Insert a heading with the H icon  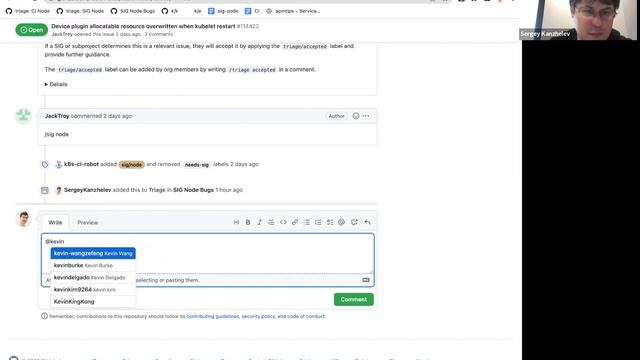236,222
